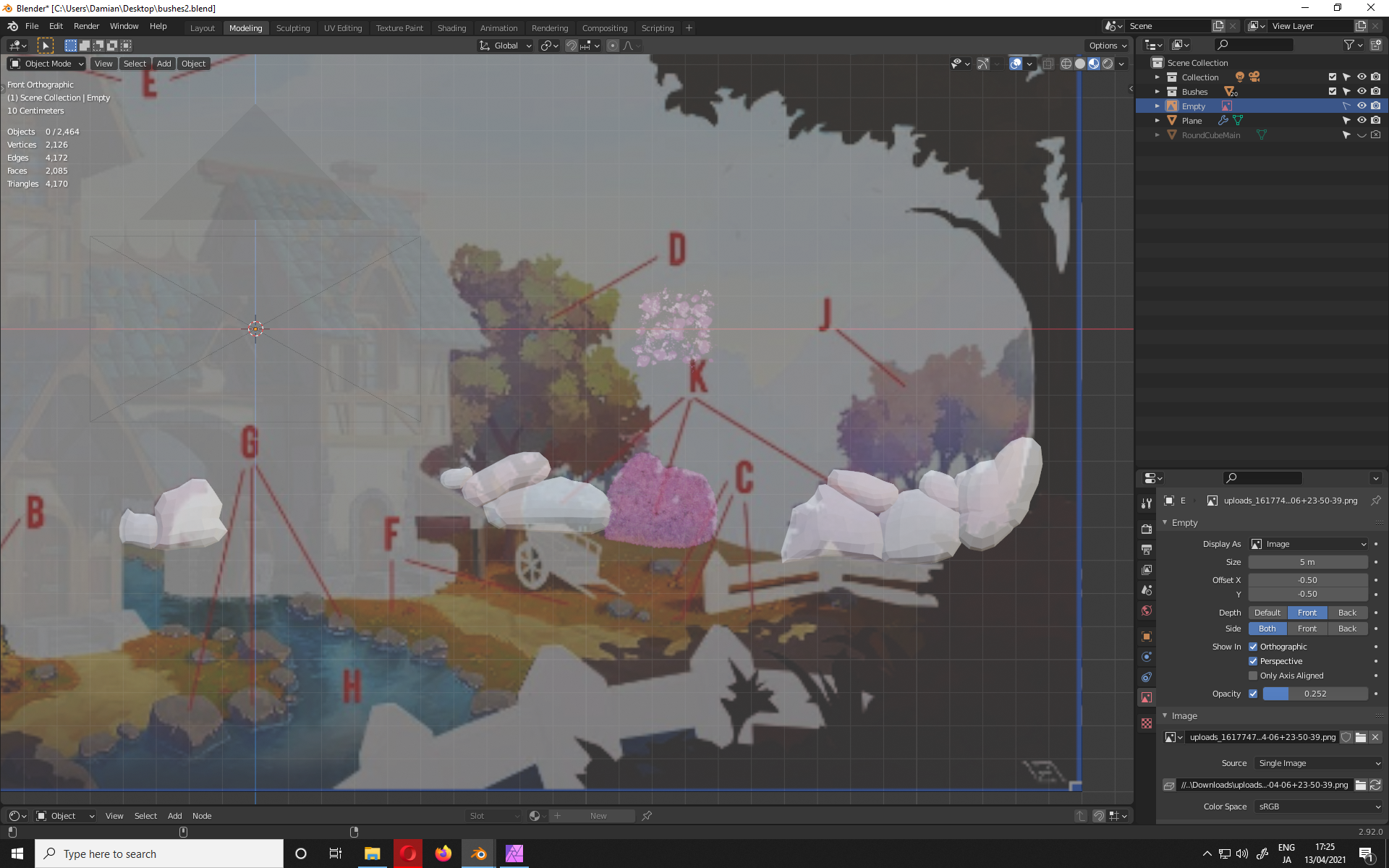Switch to wireframe viewport shading
The width and height of the screenshot is (1389, 868).
pyautogui.click(x=1066, y=64)
